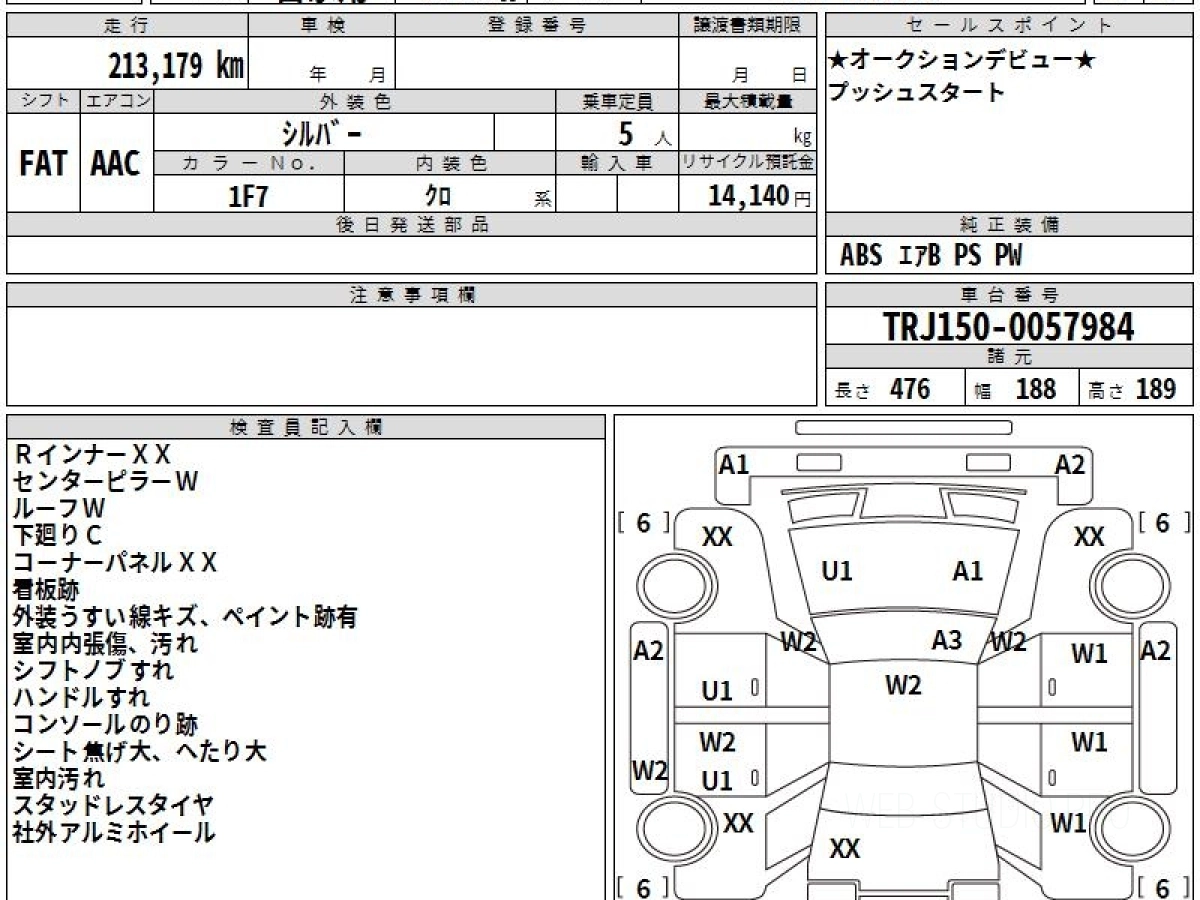Select the note コーナーパネルXX
The width and height of the screenshot is (1200, 900).
coord(115,563)
